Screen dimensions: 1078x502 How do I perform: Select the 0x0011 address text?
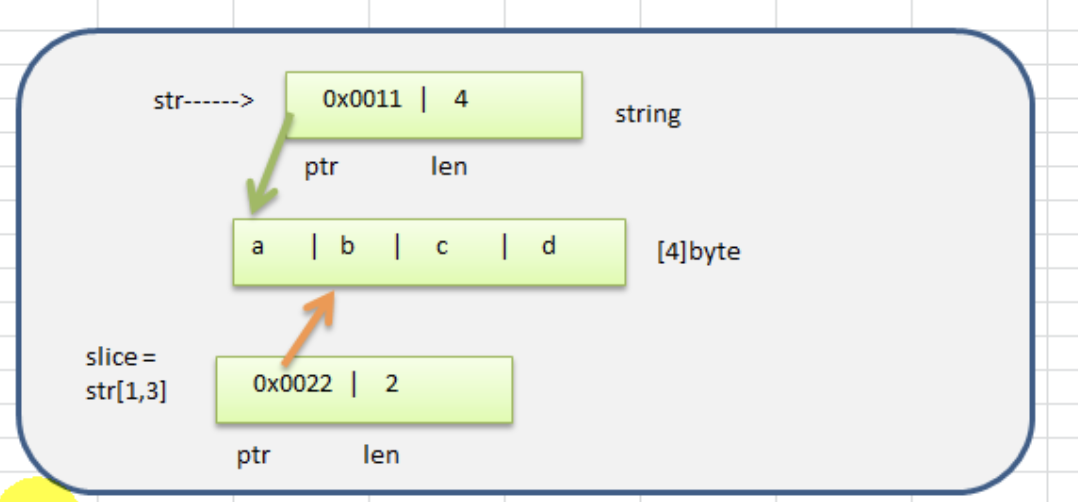362,100
